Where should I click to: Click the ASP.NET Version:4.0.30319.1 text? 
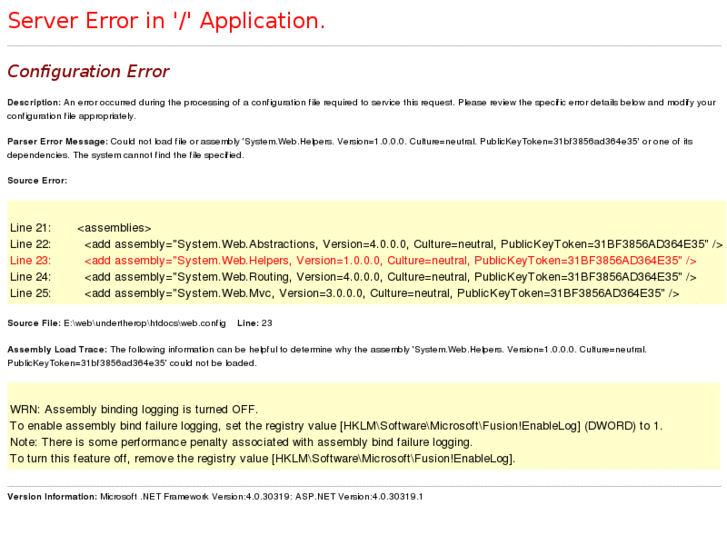click(359, 497)
